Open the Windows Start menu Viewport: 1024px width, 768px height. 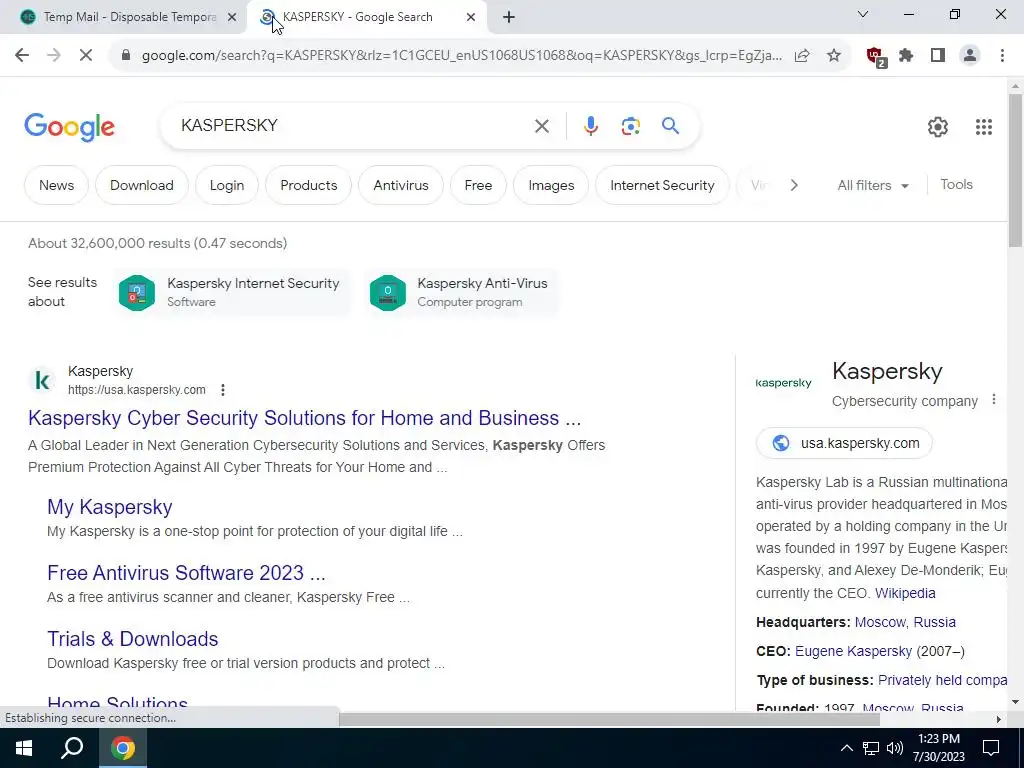point(24,748)
